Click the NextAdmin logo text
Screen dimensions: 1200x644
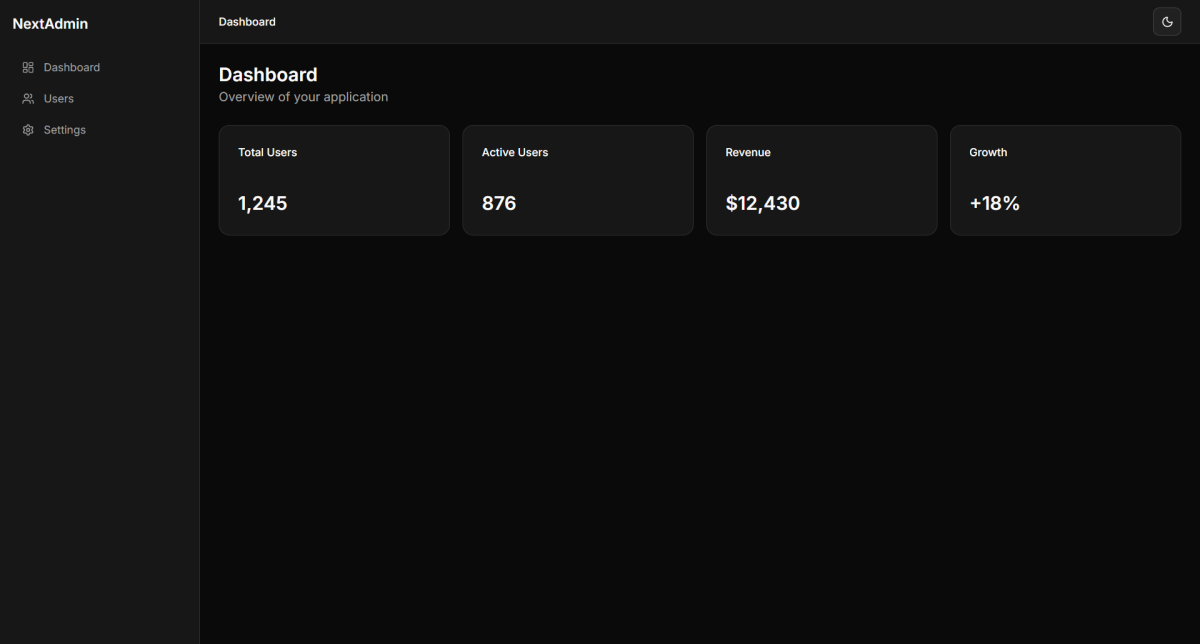coord(50,24)
